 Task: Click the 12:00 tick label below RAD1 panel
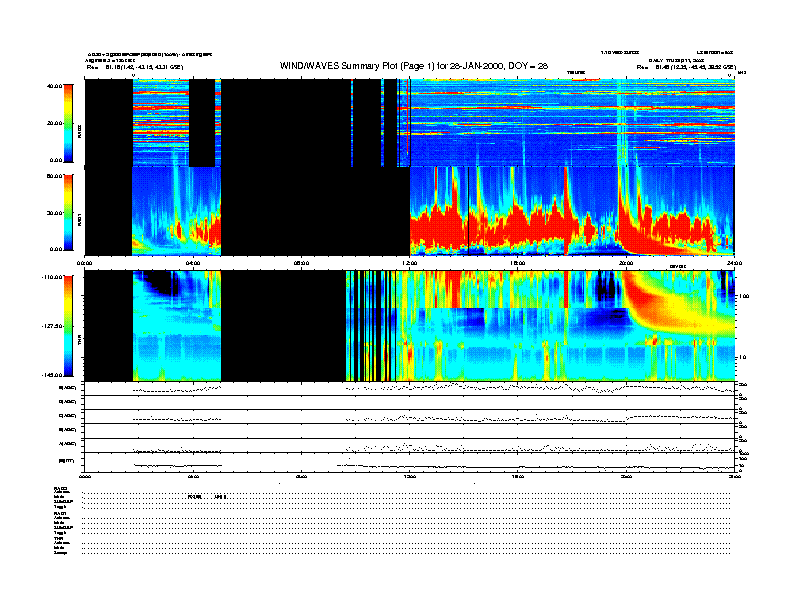(x=409, y=262)
